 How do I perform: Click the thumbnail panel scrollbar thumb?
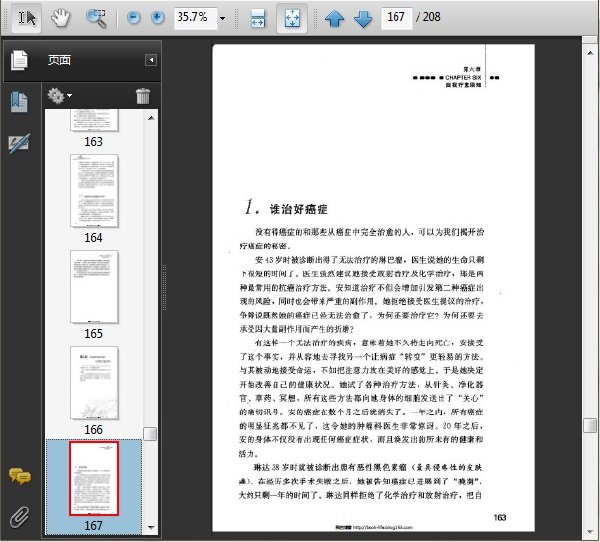coord(150,434)
